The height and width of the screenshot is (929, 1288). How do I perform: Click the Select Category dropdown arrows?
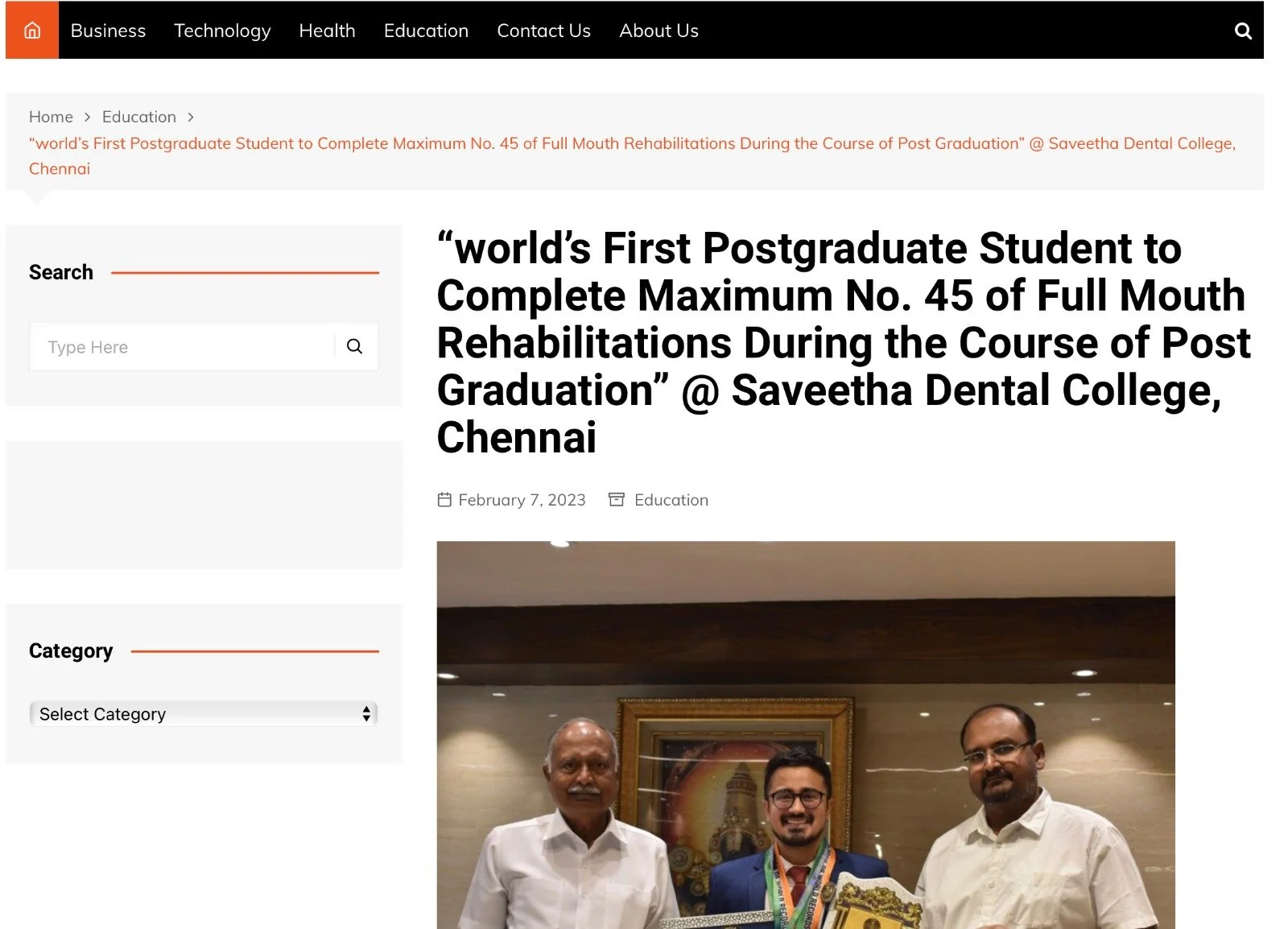point(366,714)
